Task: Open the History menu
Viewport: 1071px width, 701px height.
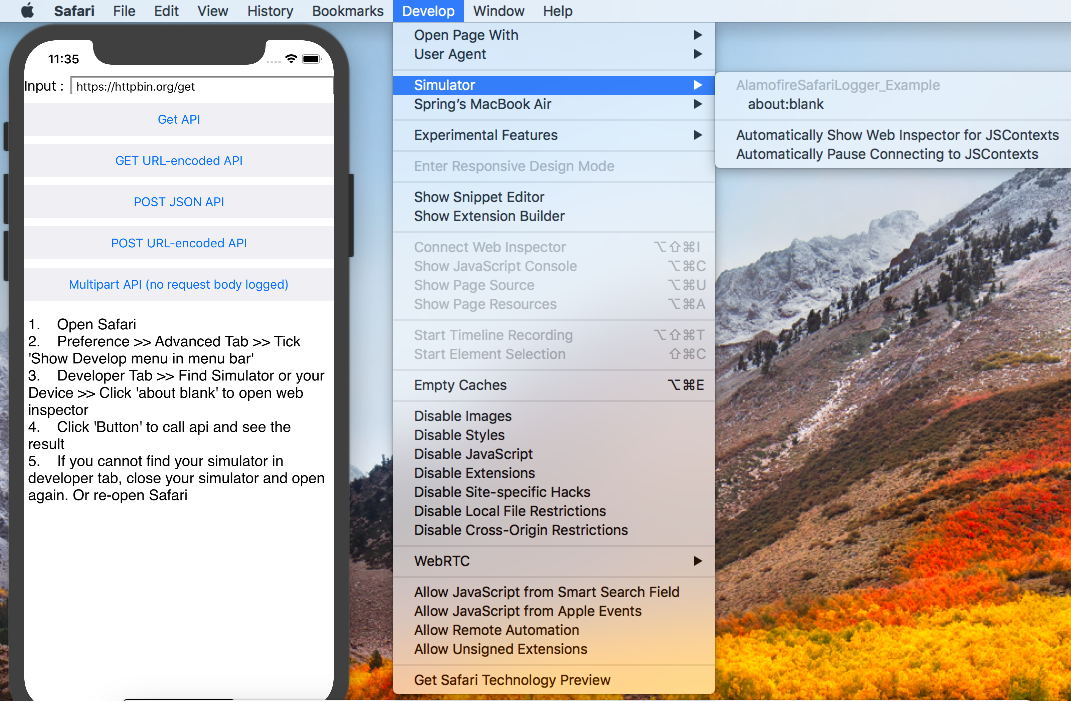Action: click(270, 11)
